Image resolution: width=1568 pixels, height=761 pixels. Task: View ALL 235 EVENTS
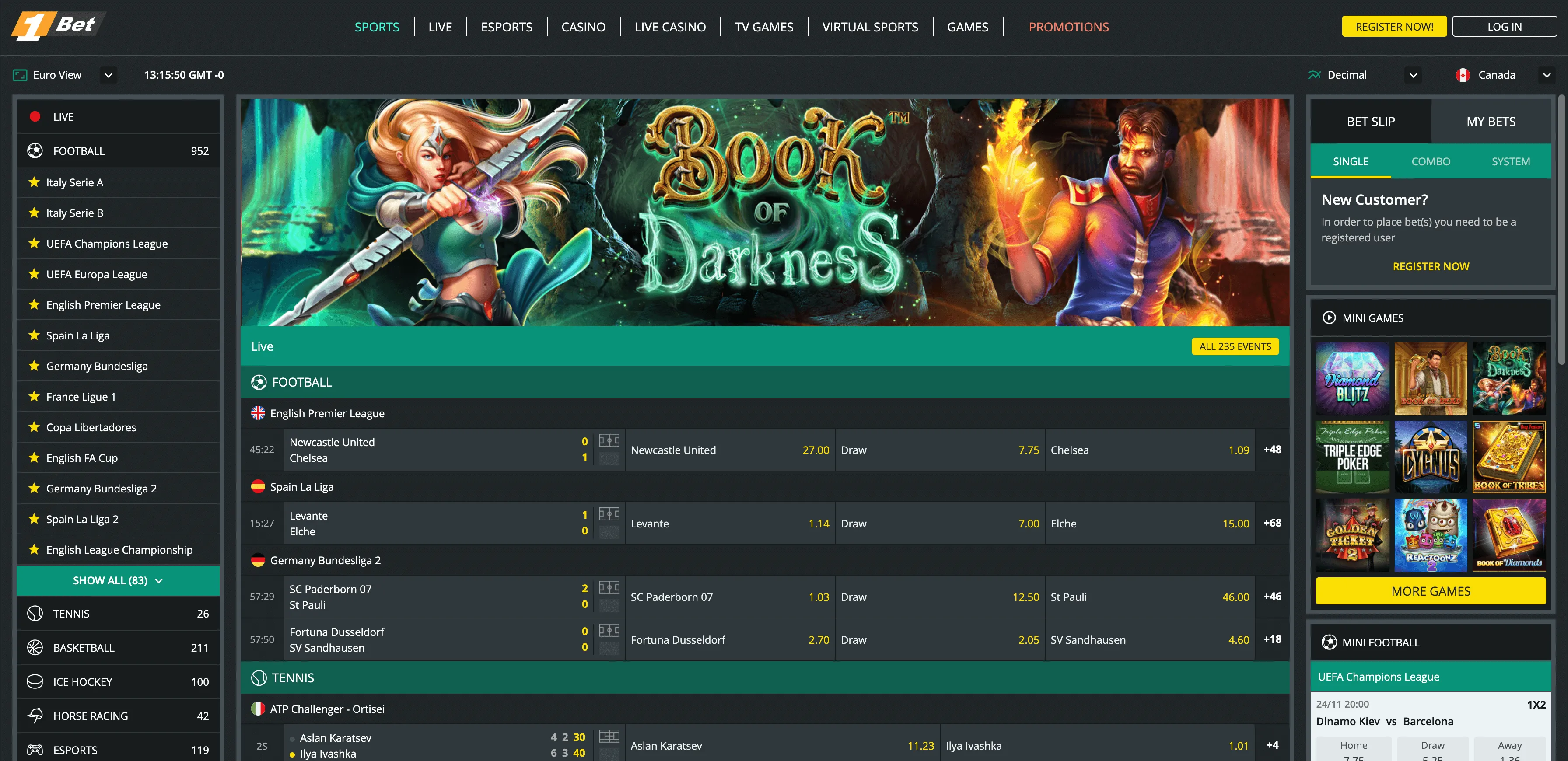pyautogui.click(x=1235, y=346)
